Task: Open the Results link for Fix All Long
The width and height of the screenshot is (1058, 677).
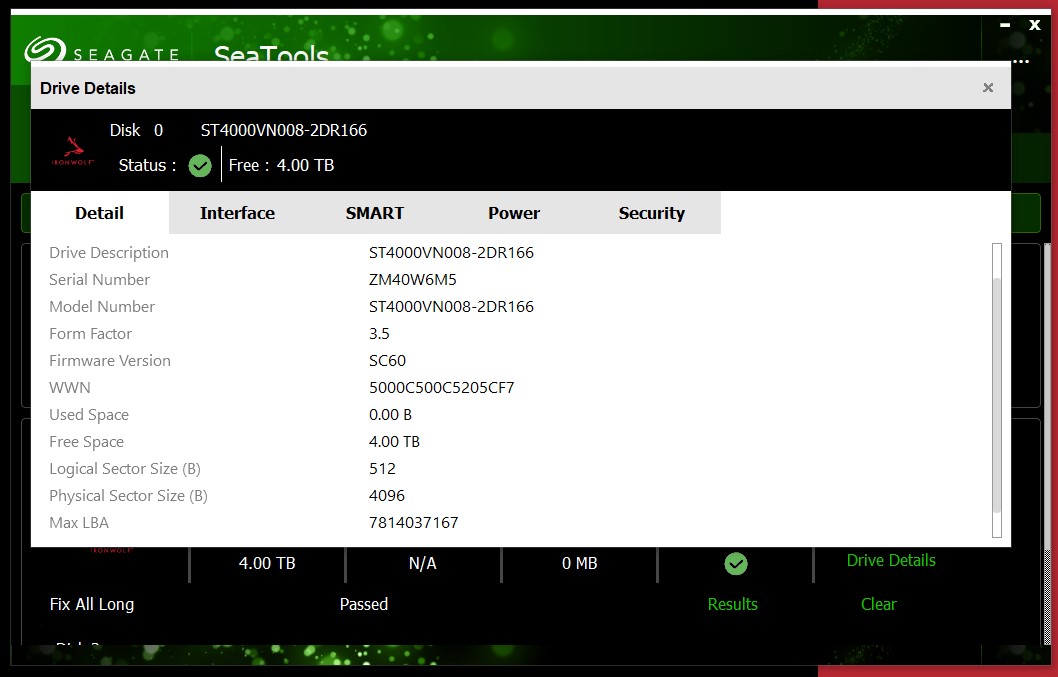Action: [x=732, y=604]
